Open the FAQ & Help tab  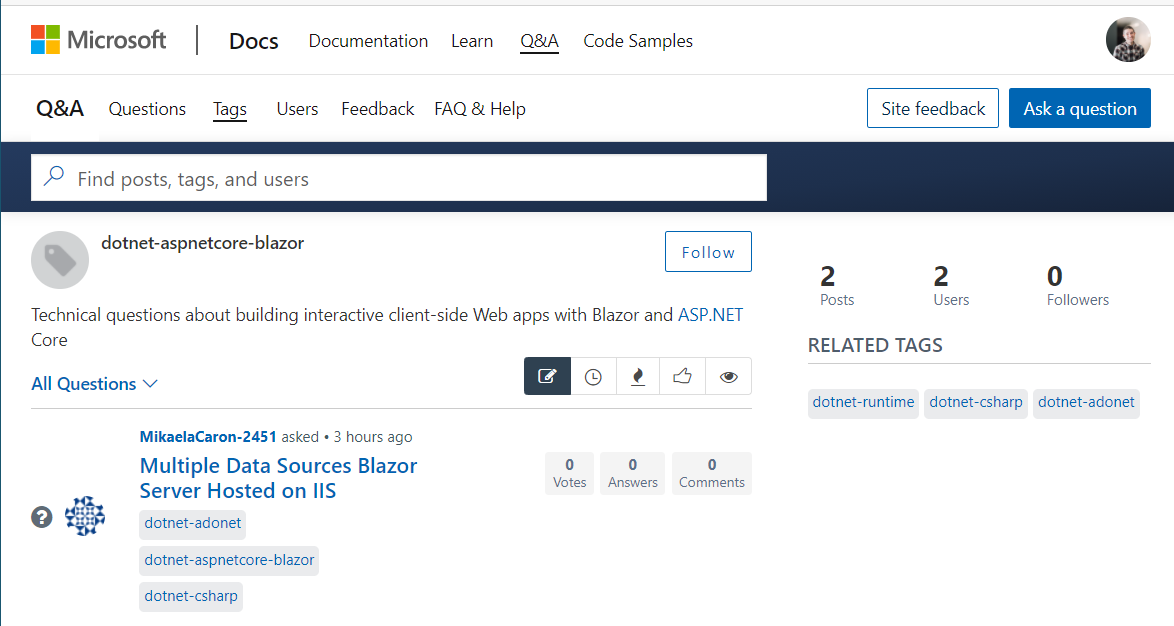tap(480, 109)
